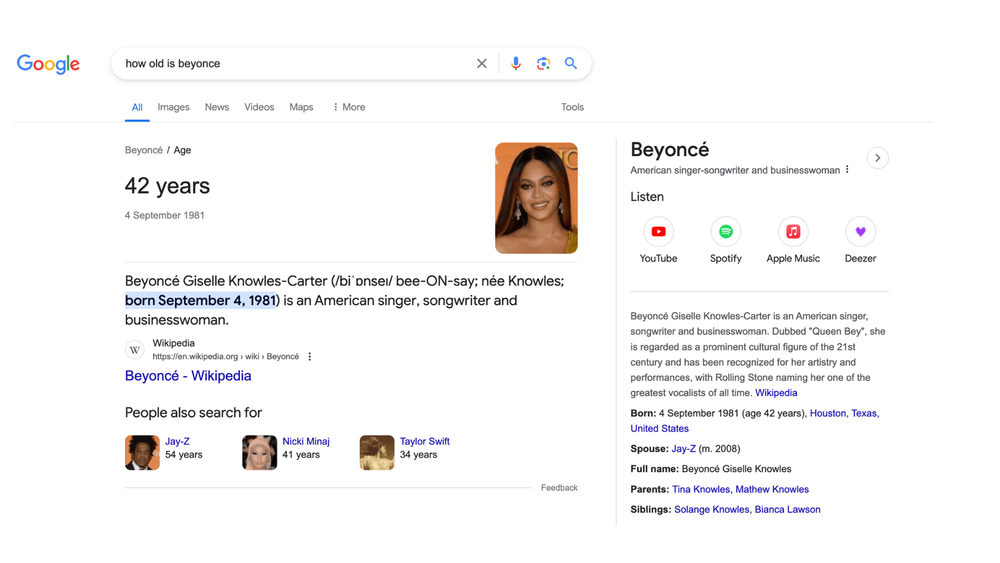The height and width of the screenshot is (563, 1000).
Task: Open the Taylor Swift related search
Action: (425, 441)
